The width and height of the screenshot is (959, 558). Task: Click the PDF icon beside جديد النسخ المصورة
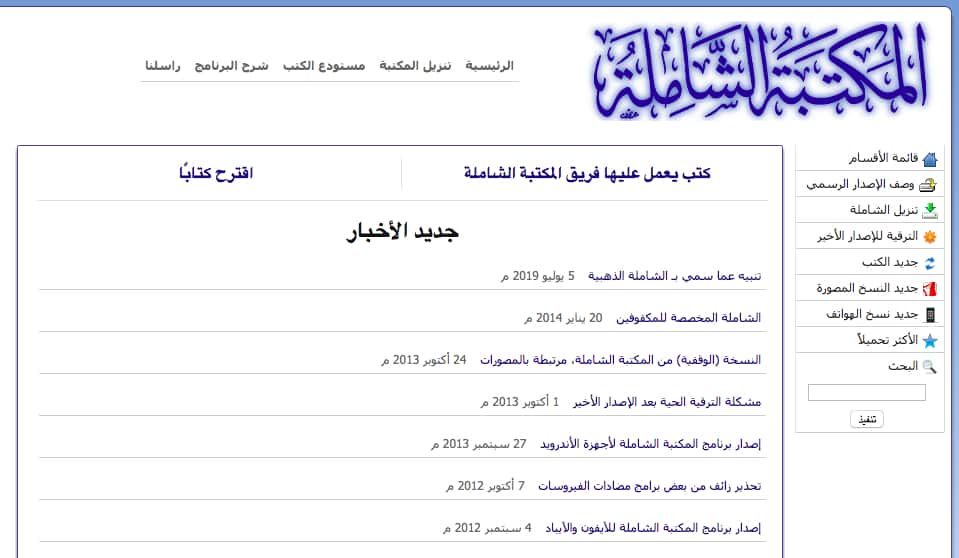[930, 289]
